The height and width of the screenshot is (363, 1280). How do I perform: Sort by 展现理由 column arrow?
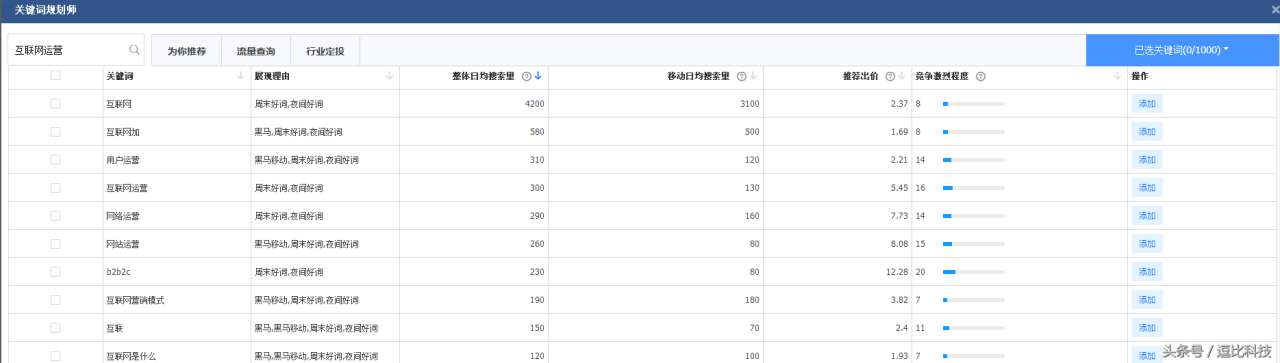point(389,76)
